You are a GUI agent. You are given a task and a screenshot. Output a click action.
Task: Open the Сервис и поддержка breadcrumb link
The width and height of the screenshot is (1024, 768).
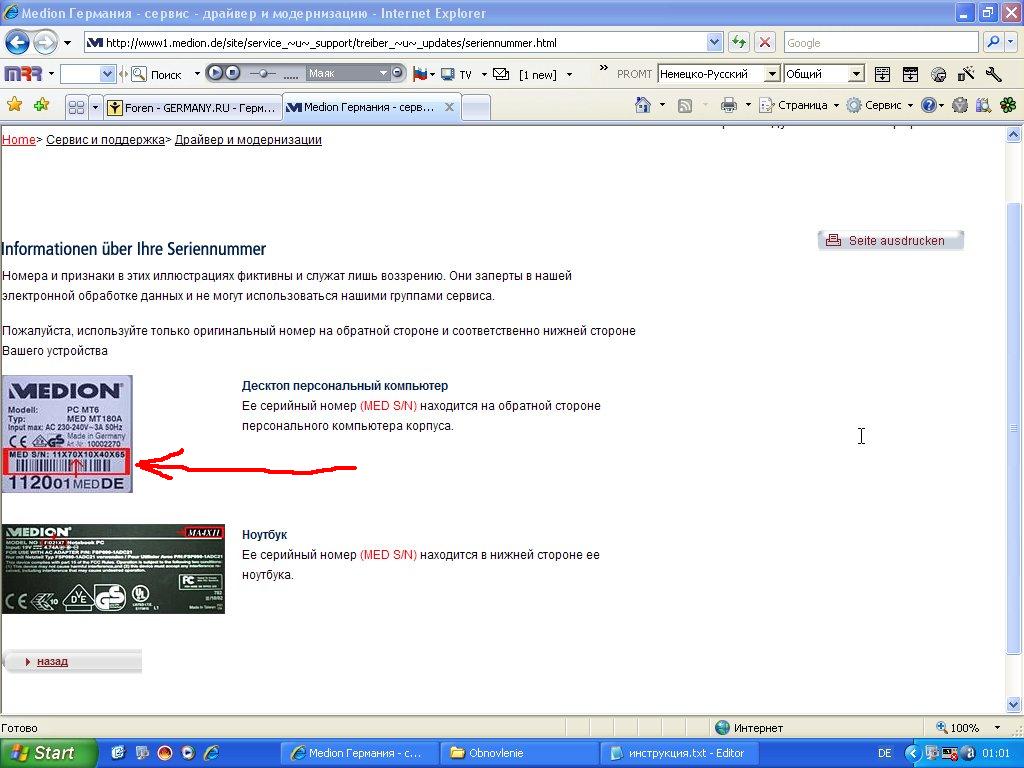[105, 140]
